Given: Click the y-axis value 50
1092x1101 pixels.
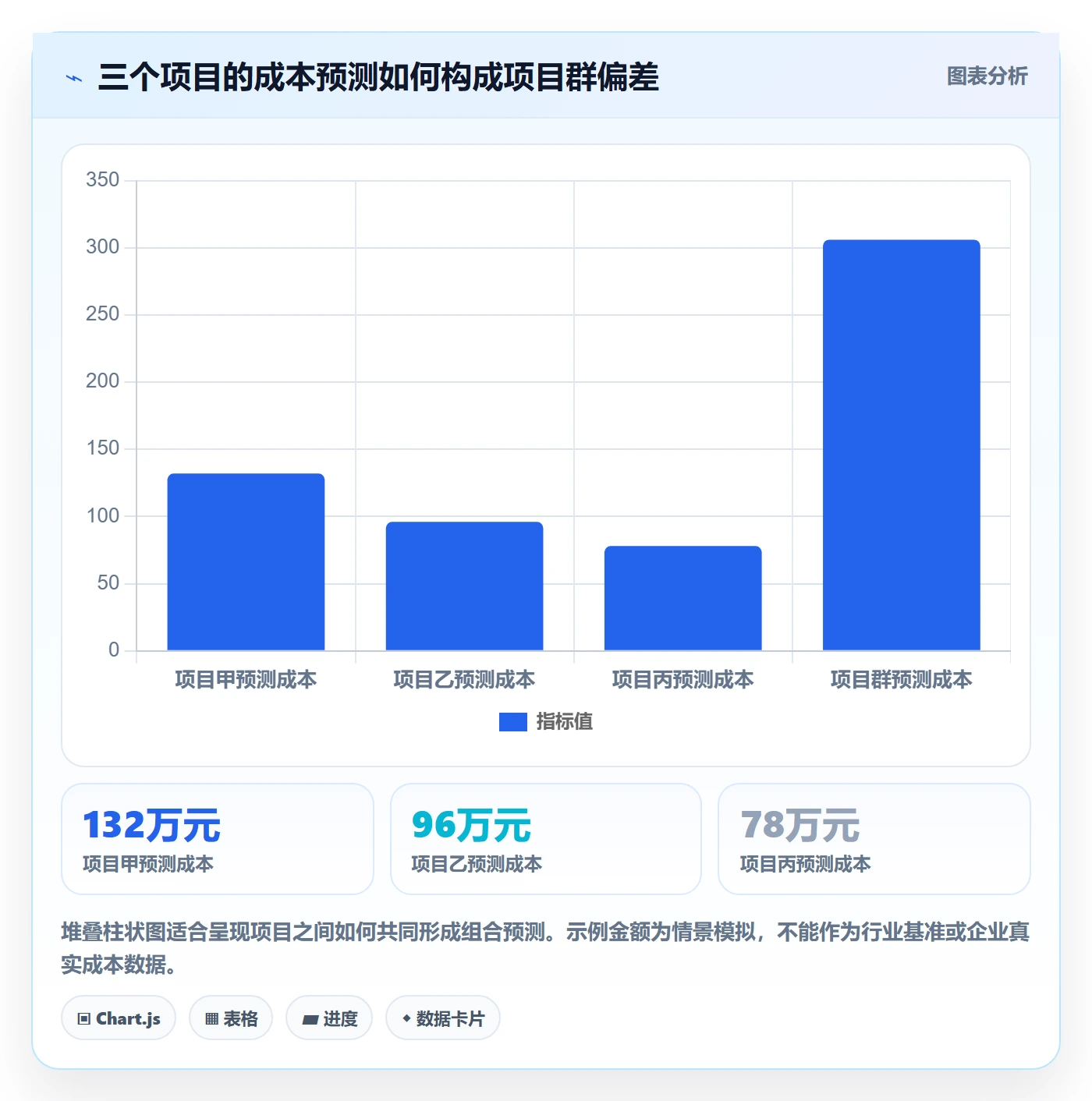Looking at the screenshot, I should (x=108, y=583).
